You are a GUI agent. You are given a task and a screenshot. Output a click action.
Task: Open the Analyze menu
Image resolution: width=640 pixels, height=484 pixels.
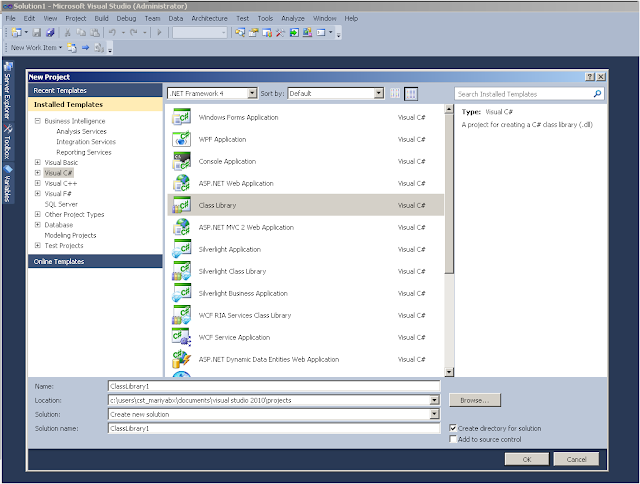coord(293,18)
